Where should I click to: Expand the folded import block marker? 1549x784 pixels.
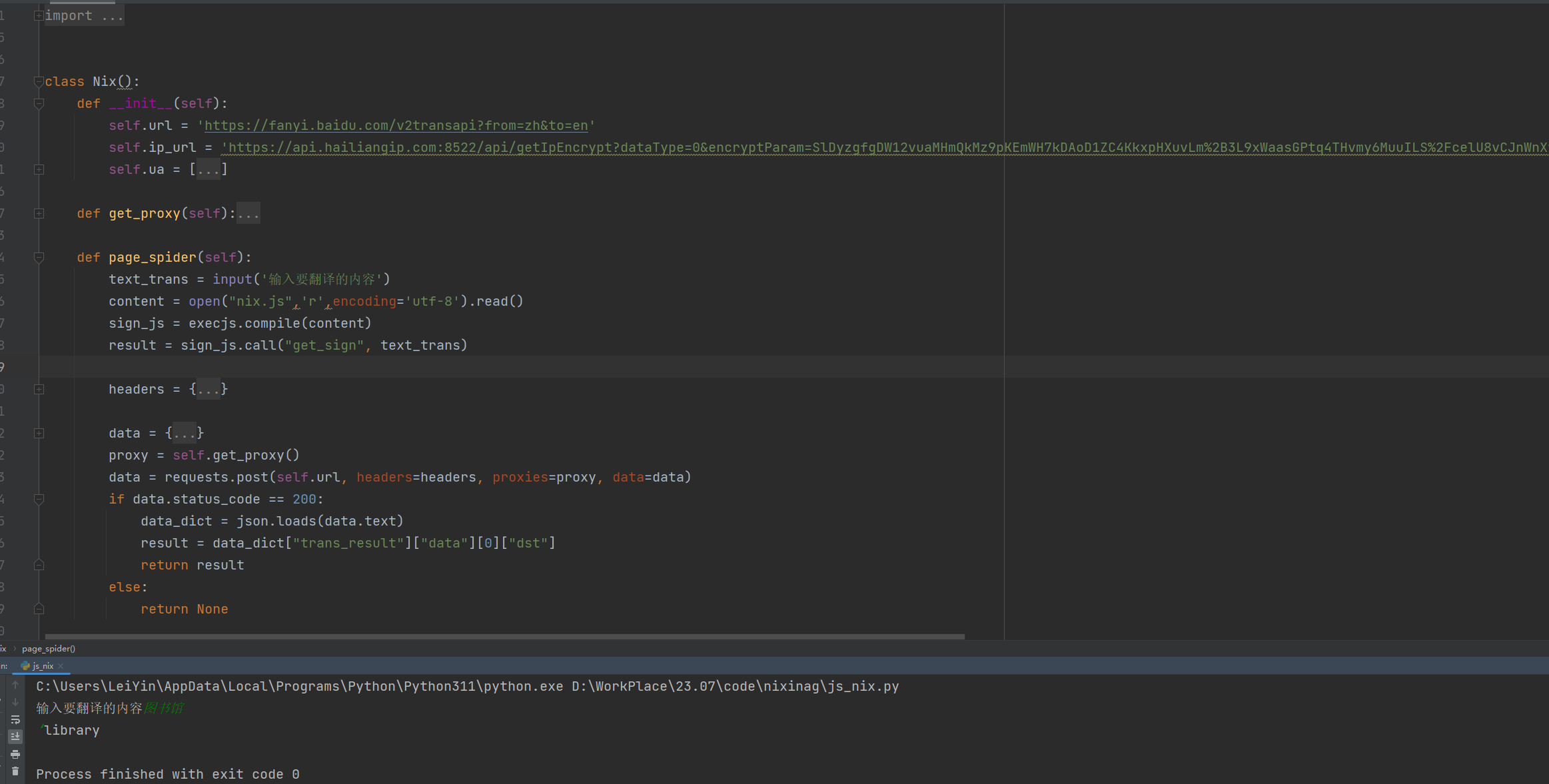[x=39, y=15]
